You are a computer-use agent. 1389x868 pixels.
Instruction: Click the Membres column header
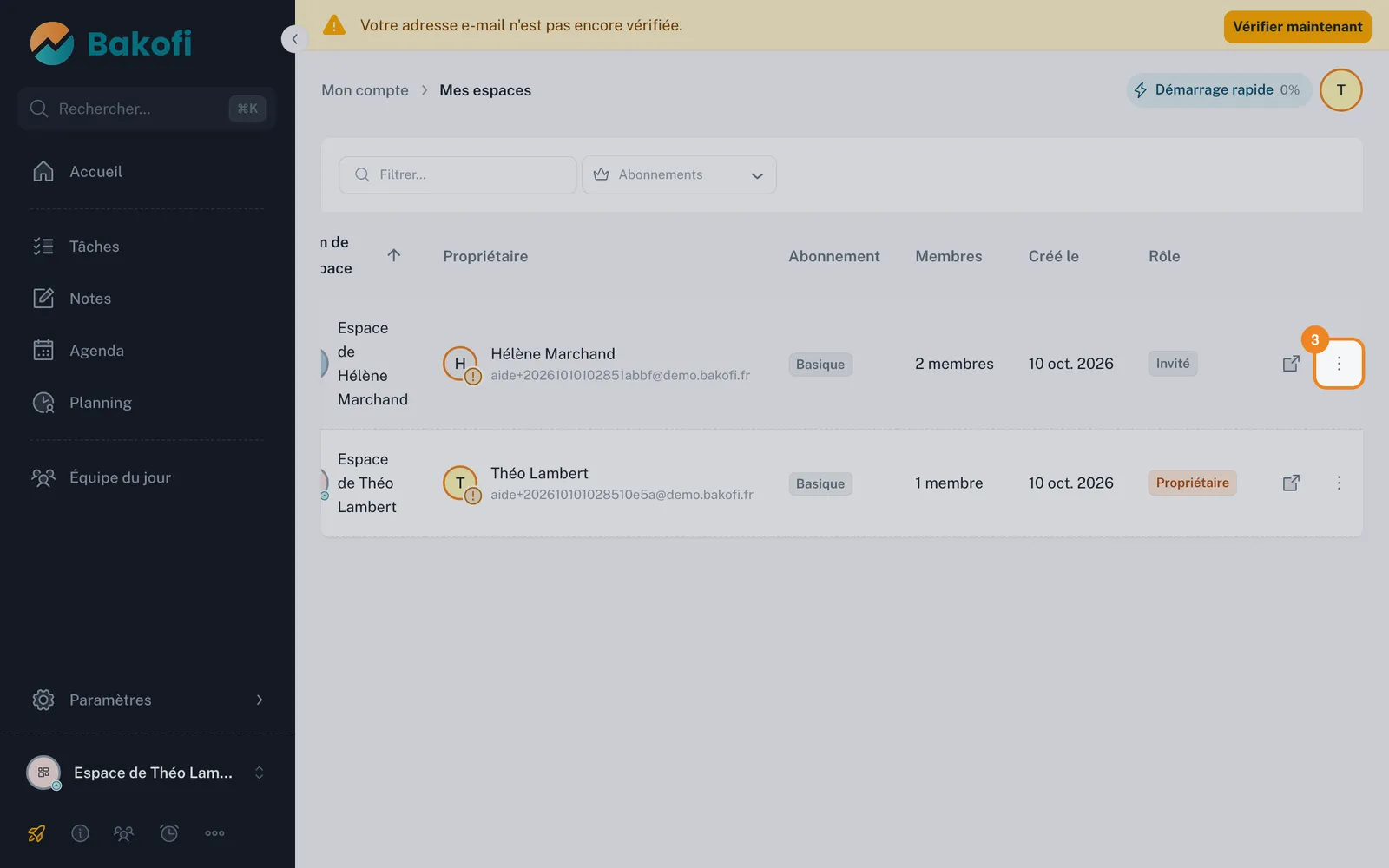click(949, 256)
